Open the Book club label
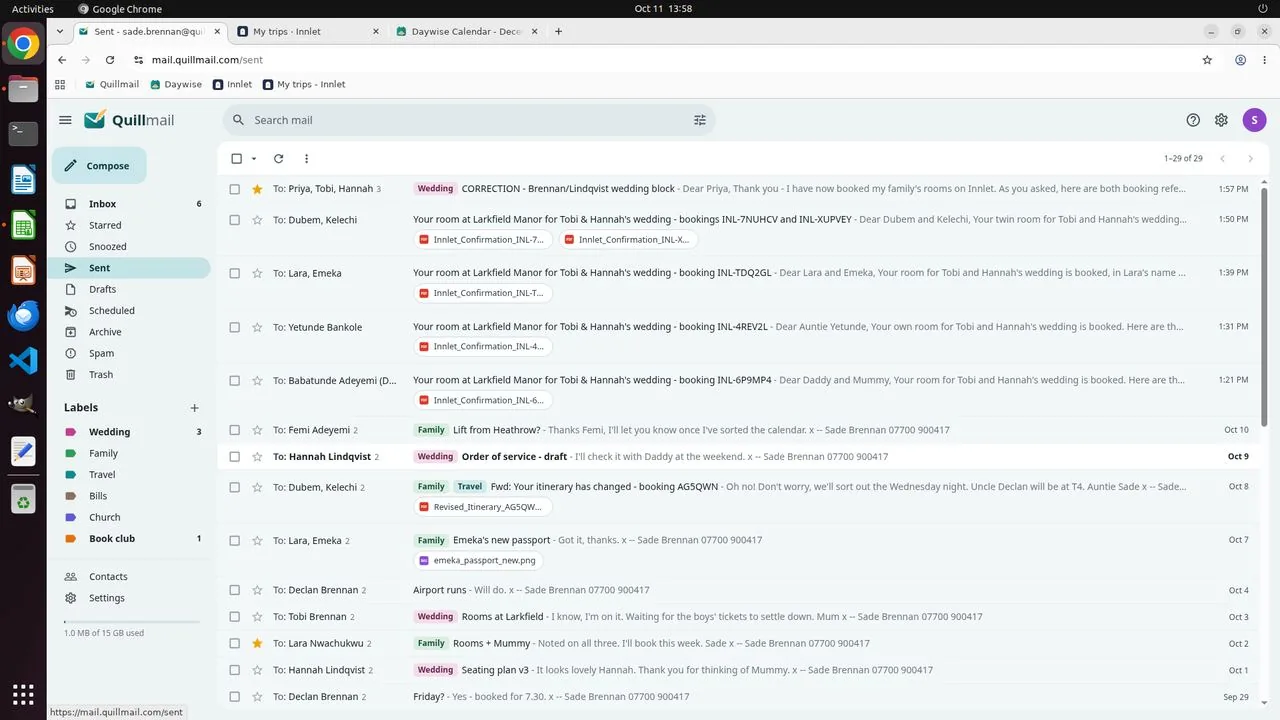 [x=130, y=538]
